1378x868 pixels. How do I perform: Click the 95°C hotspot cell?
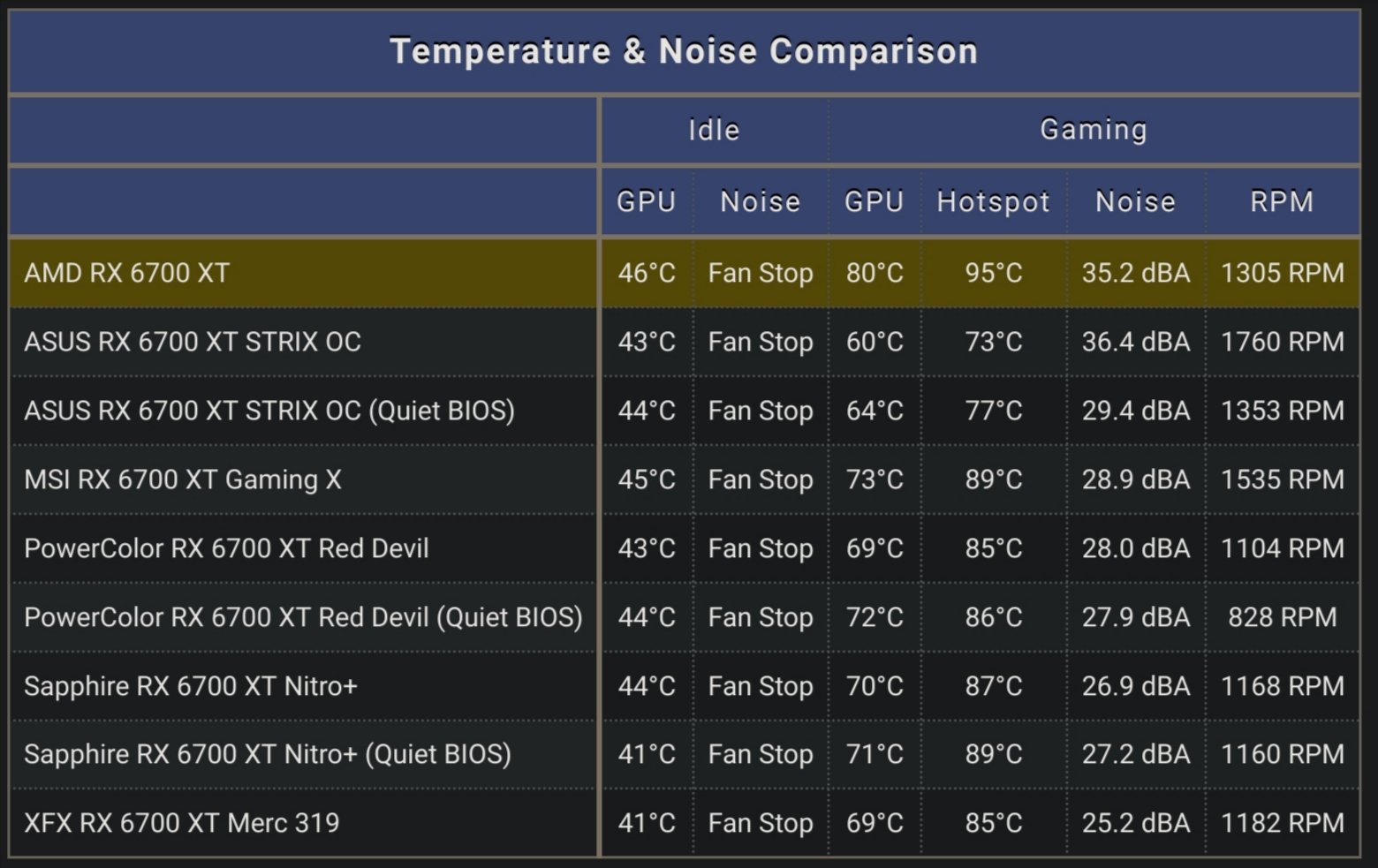coord(993,273)
